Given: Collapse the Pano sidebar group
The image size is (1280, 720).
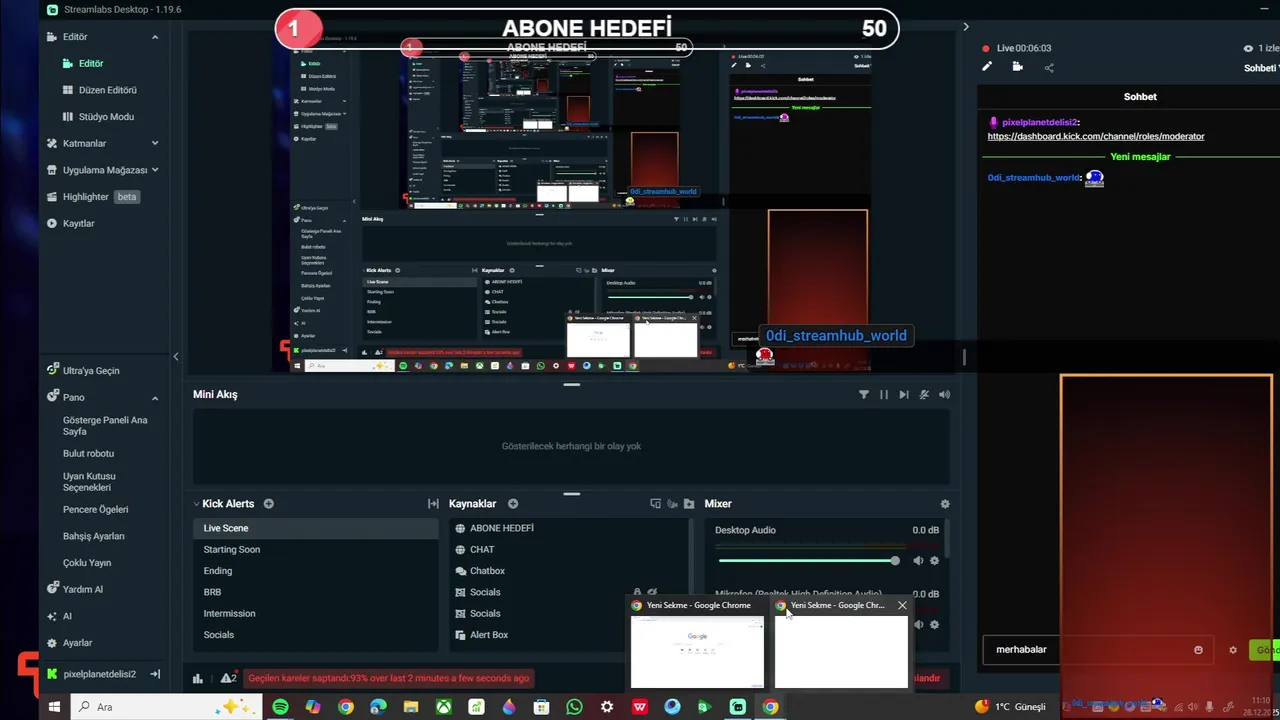Looking at the screenshot, I should click(155, 397).
